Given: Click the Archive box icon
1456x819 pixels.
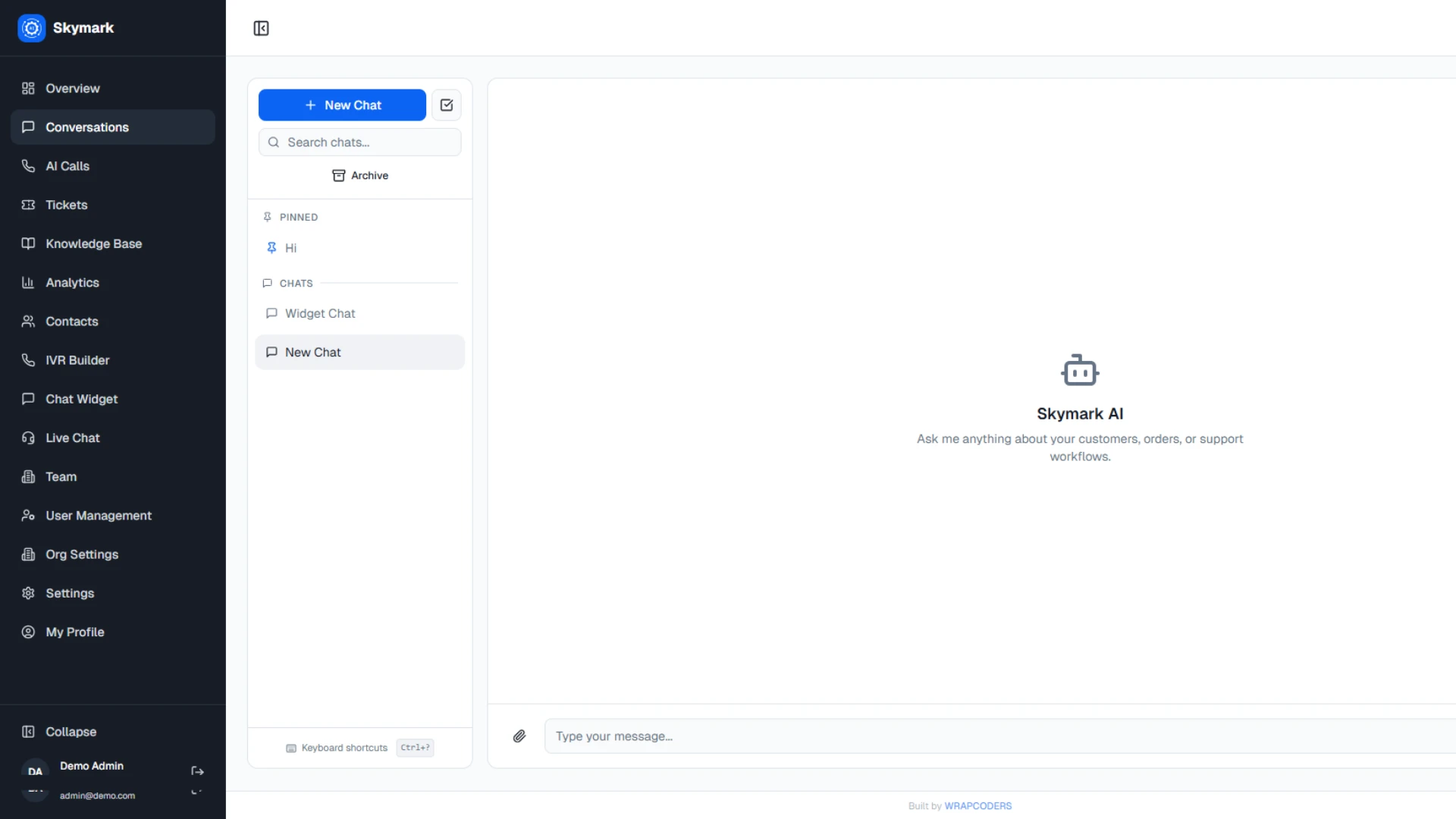Looking at the screenshot, I should [339, 175].
